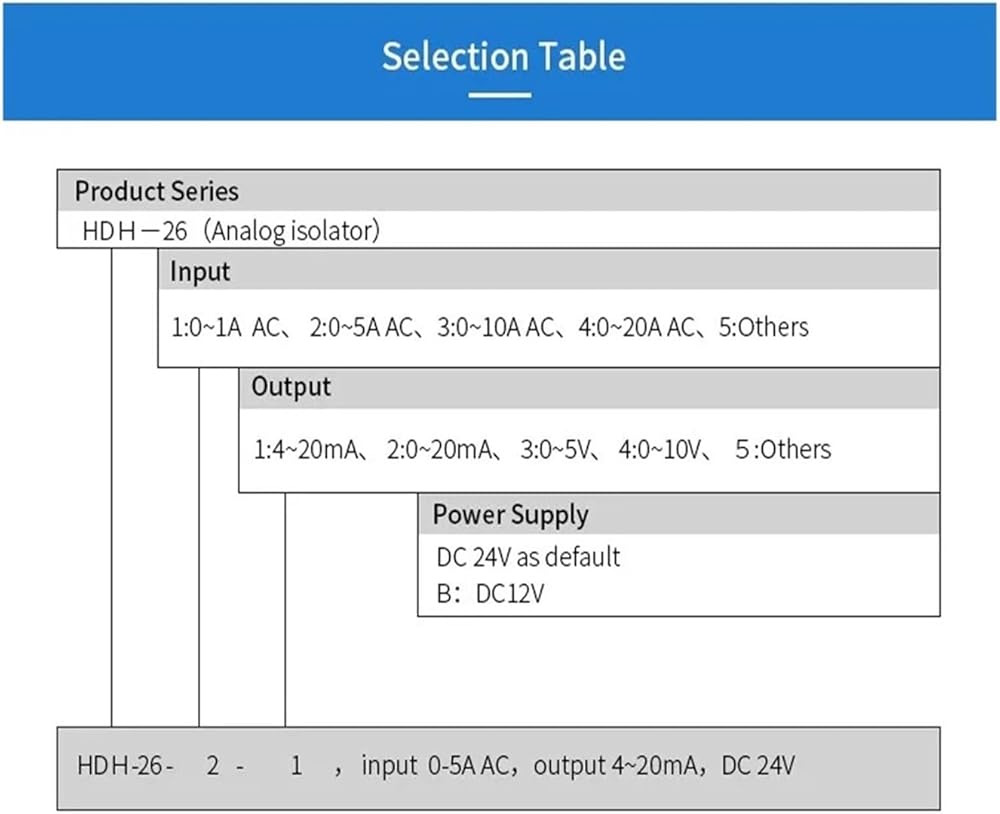Select the Power Supply header

pyautogui.click(x=510, y=515)
